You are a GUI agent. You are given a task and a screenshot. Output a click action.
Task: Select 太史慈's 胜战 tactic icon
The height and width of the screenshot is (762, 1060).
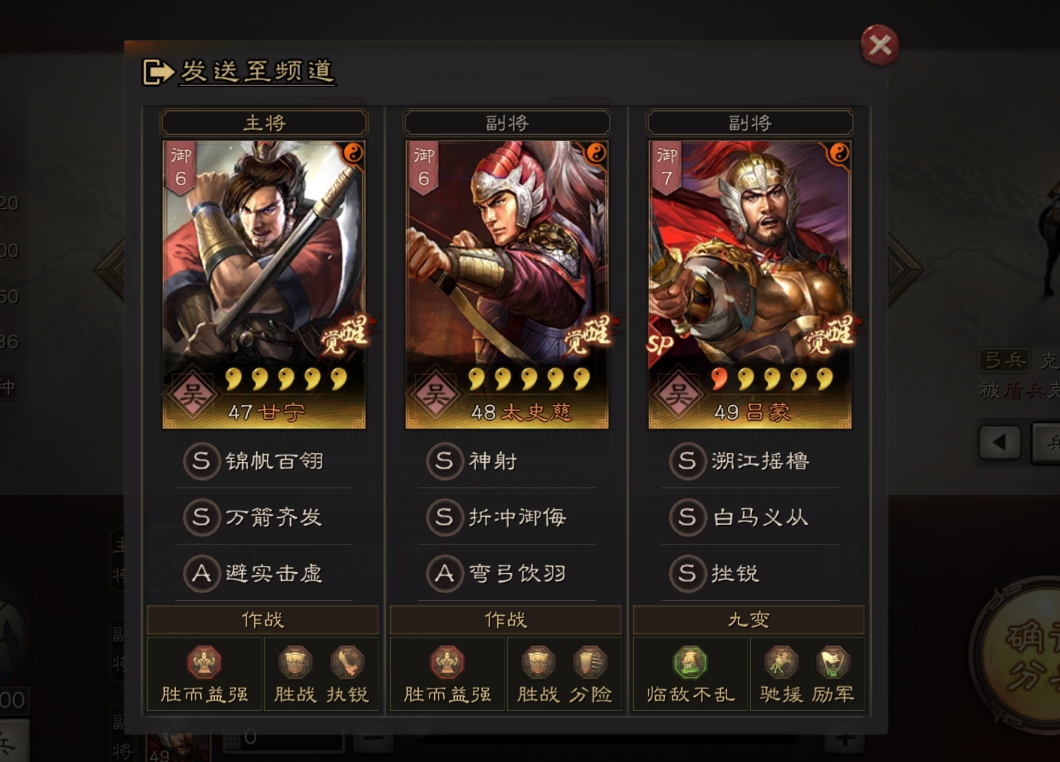point(538,662)
